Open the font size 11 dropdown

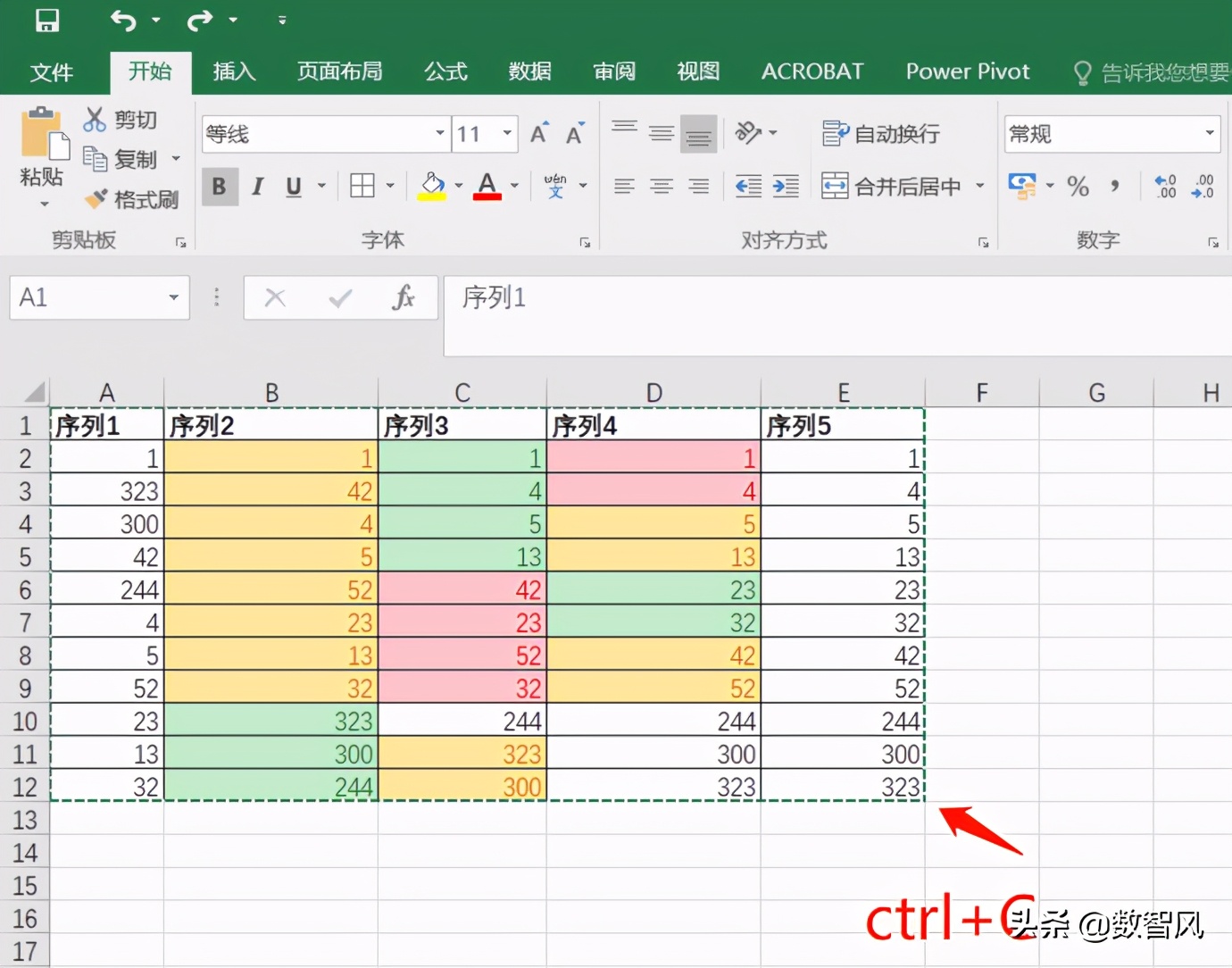coord(507,134)
